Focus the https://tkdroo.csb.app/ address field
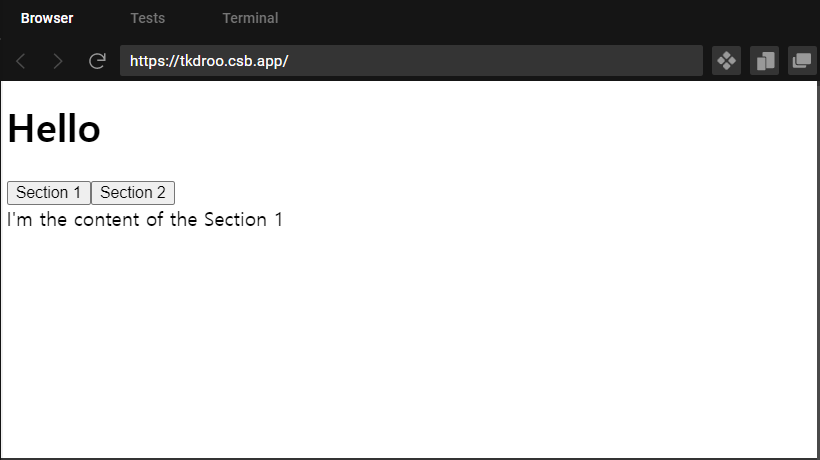820x460 pixels. [x=411, y=61]
